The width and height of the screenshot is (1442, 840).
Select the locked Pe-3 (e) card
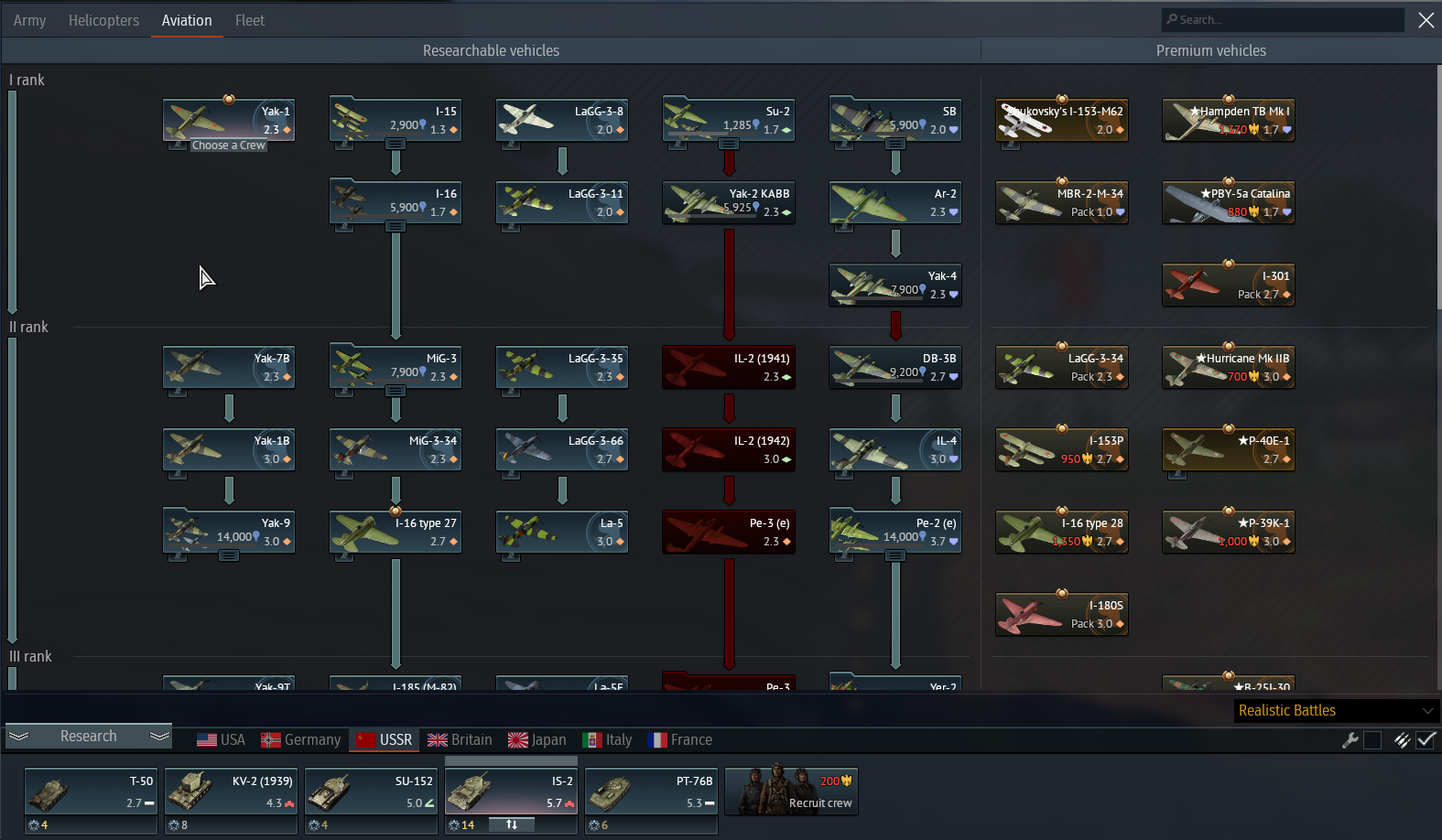point(729,532)
